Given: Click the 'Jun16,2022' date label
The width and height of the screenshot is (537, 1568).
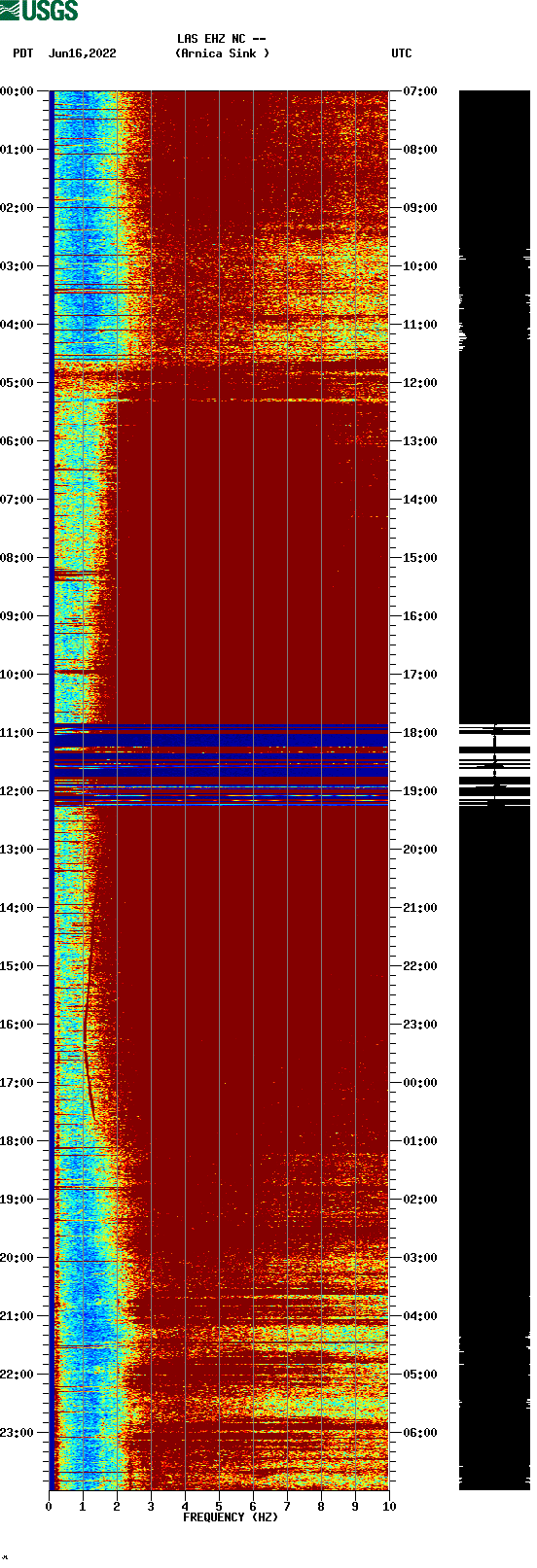Looking at the screenshot, I should [83, 53].
